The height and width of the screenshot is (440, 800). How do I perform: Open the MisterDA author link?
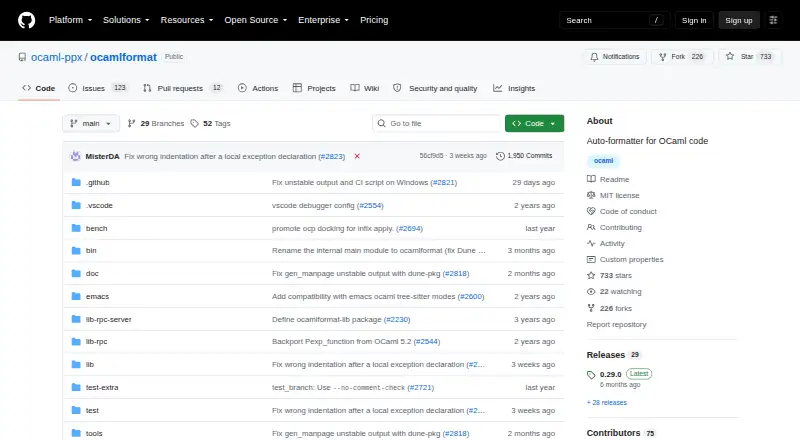point(102,156)
